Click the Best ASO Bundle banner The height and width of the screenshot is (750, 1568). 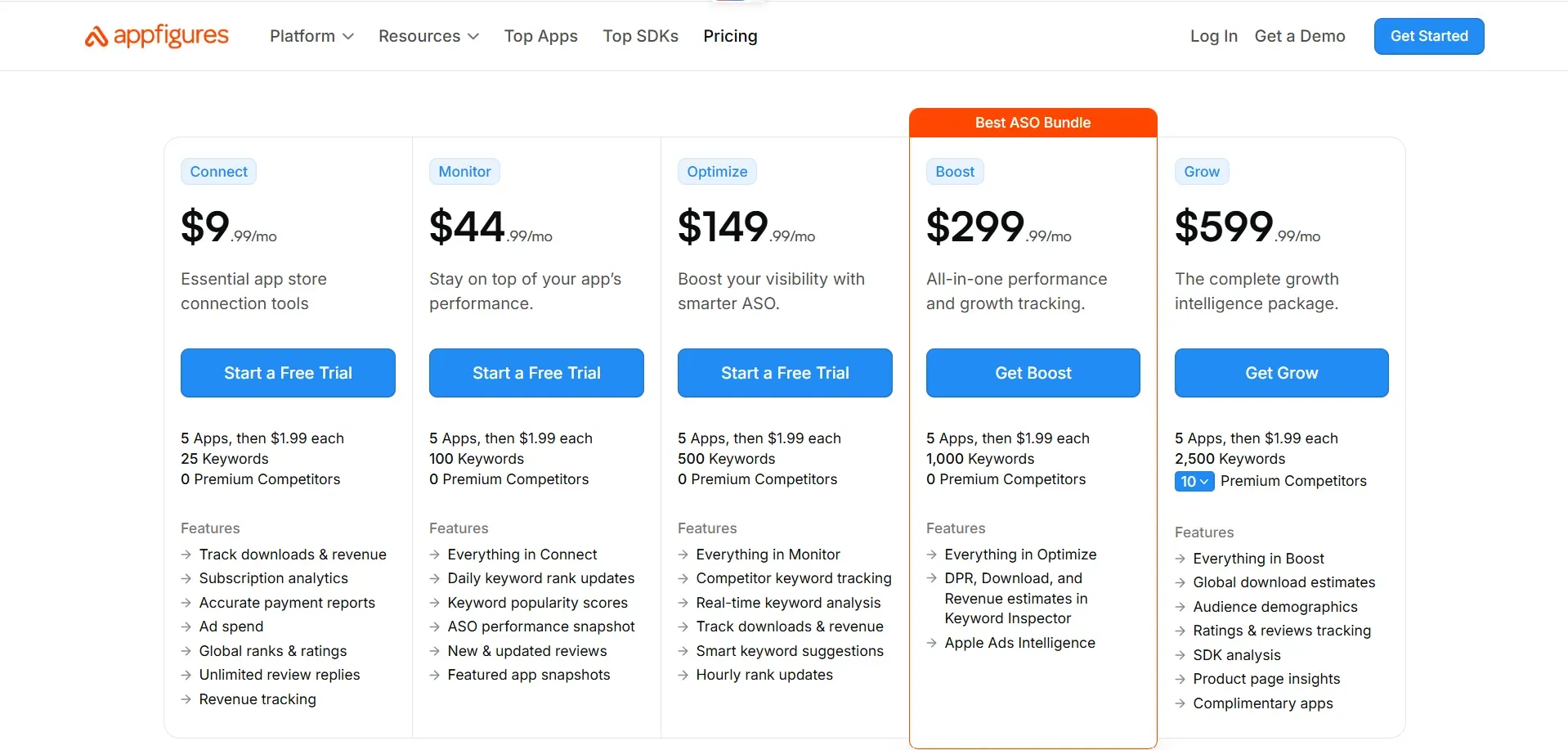(1033, 122)
